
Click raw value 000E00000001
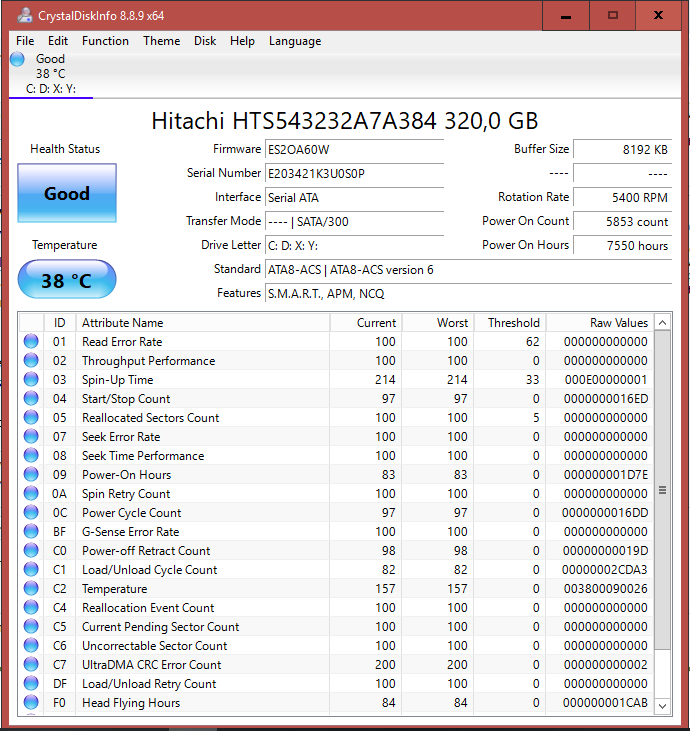pyautogui.click(x=606, y=379)
